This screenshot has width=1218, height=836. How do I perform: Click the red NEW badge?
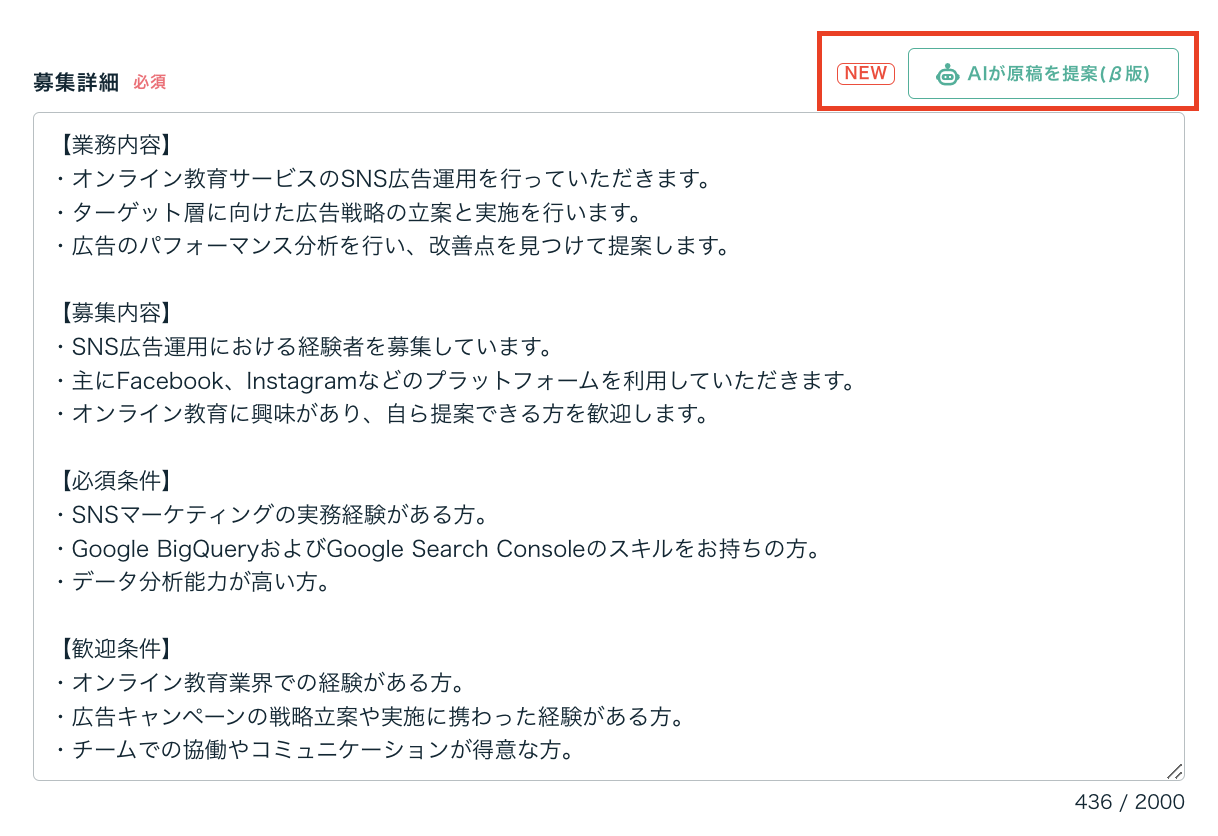(x=866, y=73)
